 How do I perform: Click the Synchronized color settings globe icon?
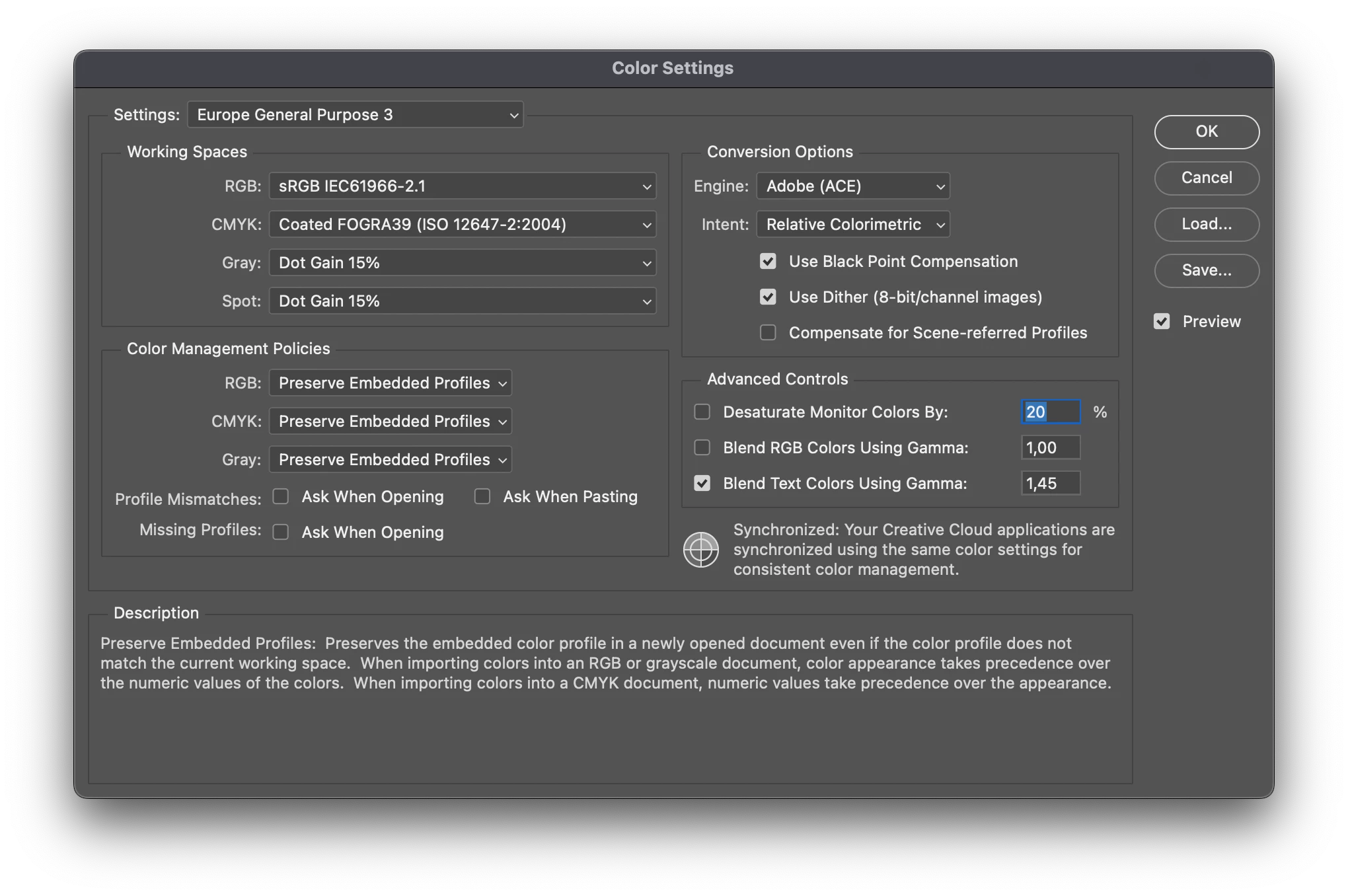click(700, 549)
